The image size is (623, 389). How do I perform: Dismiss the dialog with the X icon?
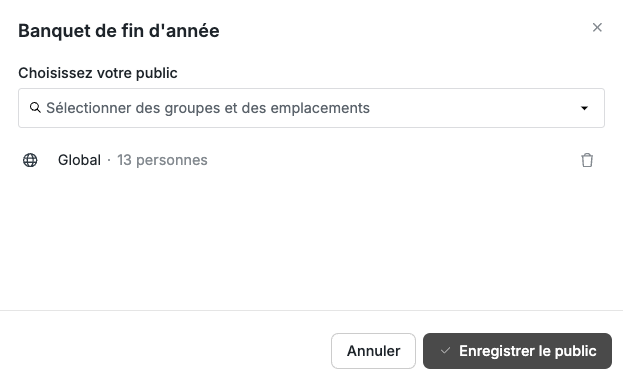[x=597, y=27]
